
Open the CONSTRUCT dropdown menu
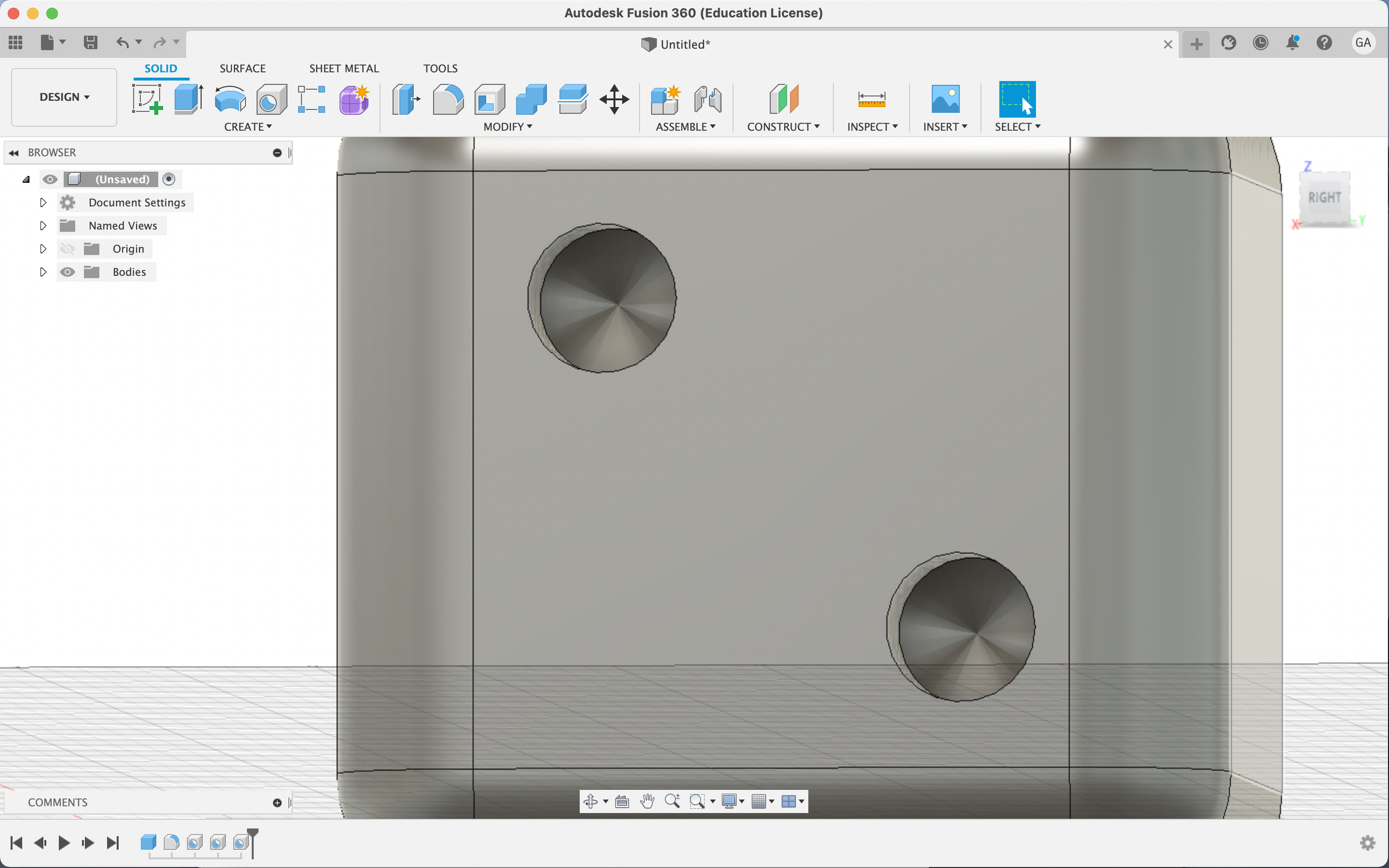(x=783, y=127)
